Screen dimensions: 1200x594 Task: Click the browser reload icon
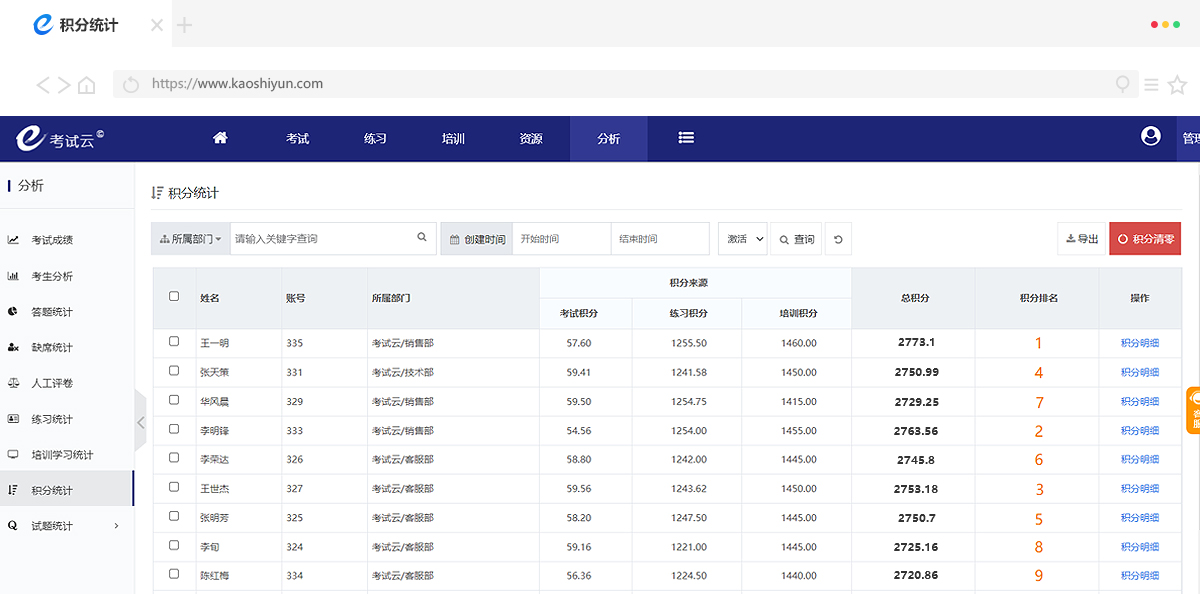click(131, 85)
